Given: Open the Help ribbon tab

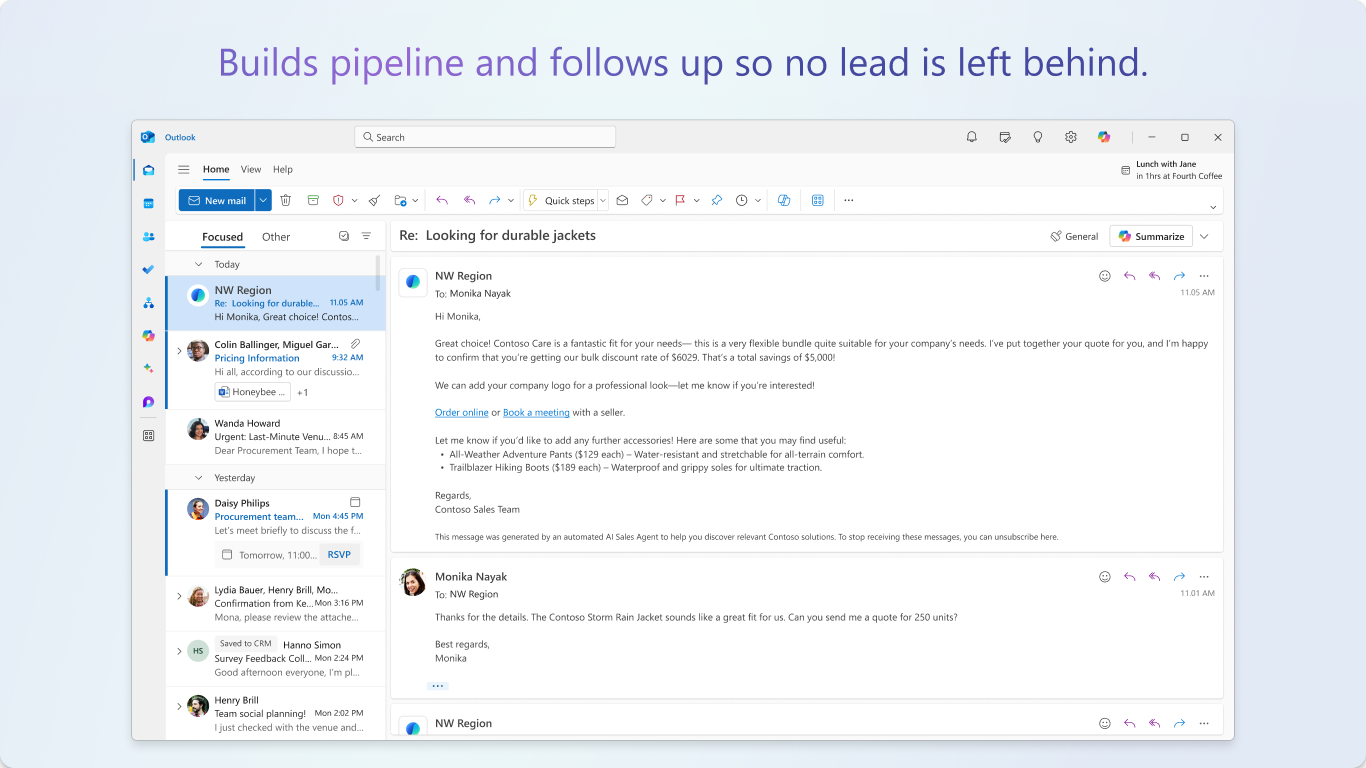Looking at the screenshot, I should [283, 170].
